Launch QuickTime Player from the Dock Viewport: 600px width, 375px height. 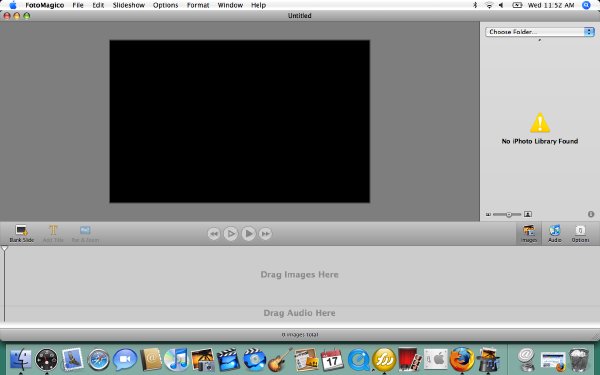[358, 360]
